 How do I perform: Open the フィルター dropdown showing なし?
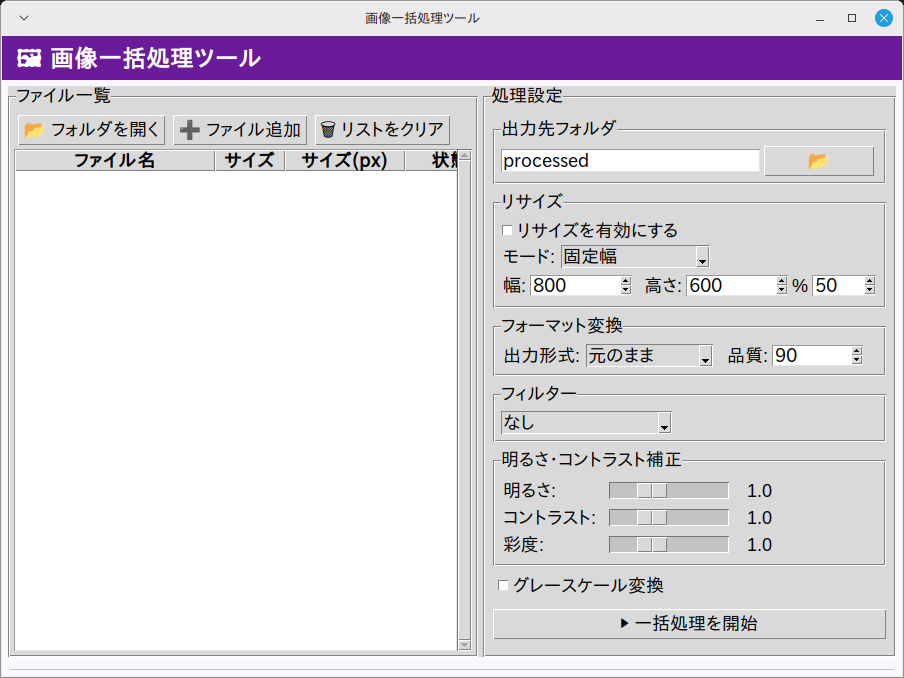[586, 423]
